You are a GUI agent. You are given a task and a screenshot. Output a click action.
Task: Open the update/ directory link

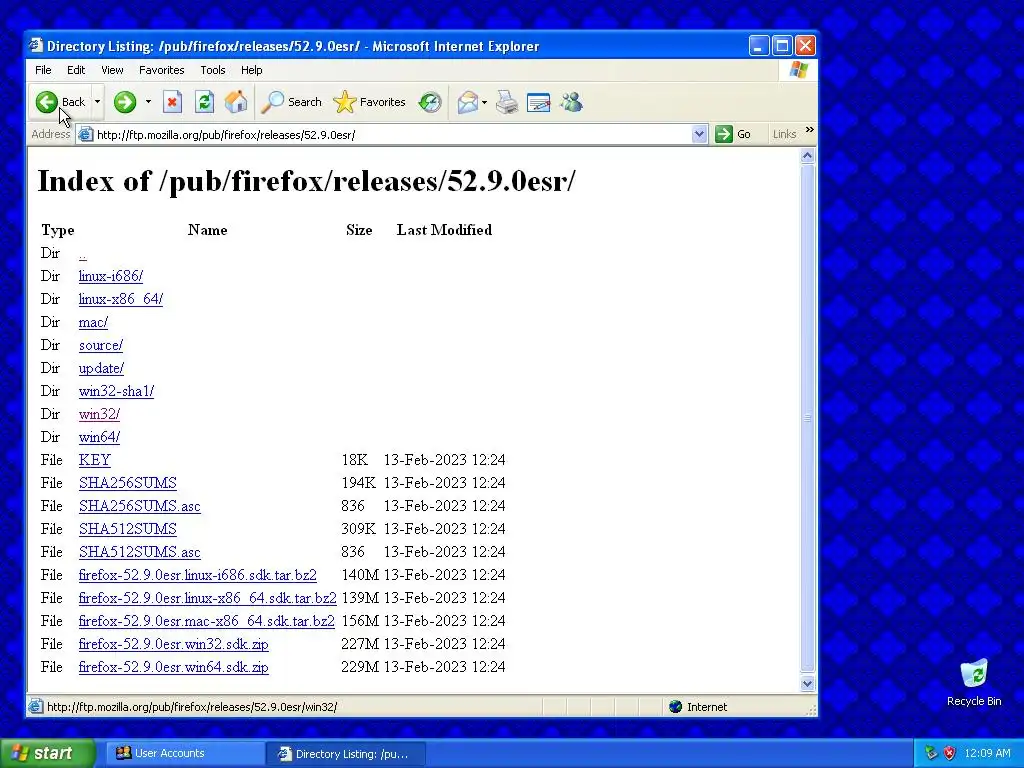tap(101, 368)
